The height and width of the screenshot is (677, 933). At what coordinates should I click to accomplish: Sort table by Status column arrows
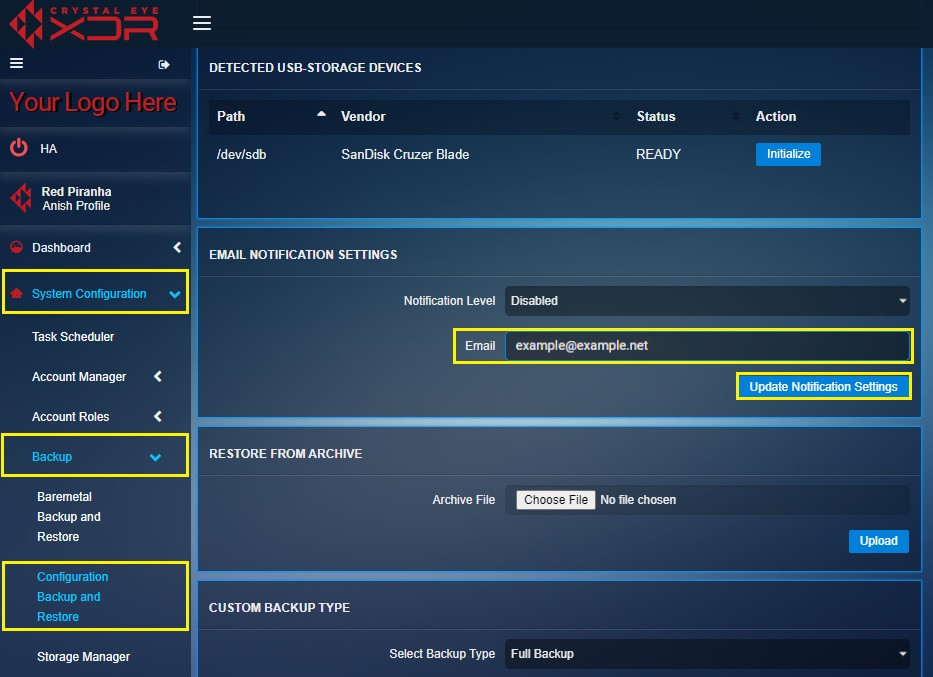click(x=736, y=117)
